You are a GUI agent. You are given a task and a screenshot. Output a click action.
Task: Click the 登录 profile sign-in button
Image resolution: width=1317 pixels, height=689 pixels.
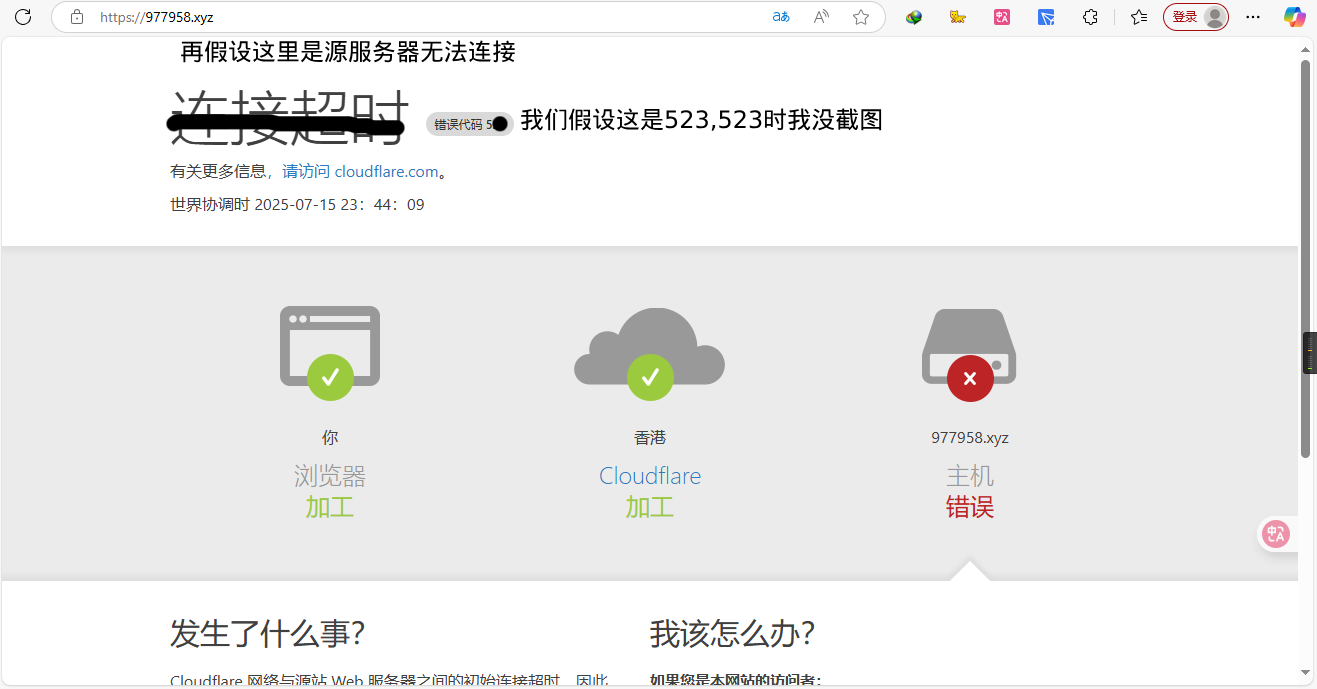pos(1196,17)
